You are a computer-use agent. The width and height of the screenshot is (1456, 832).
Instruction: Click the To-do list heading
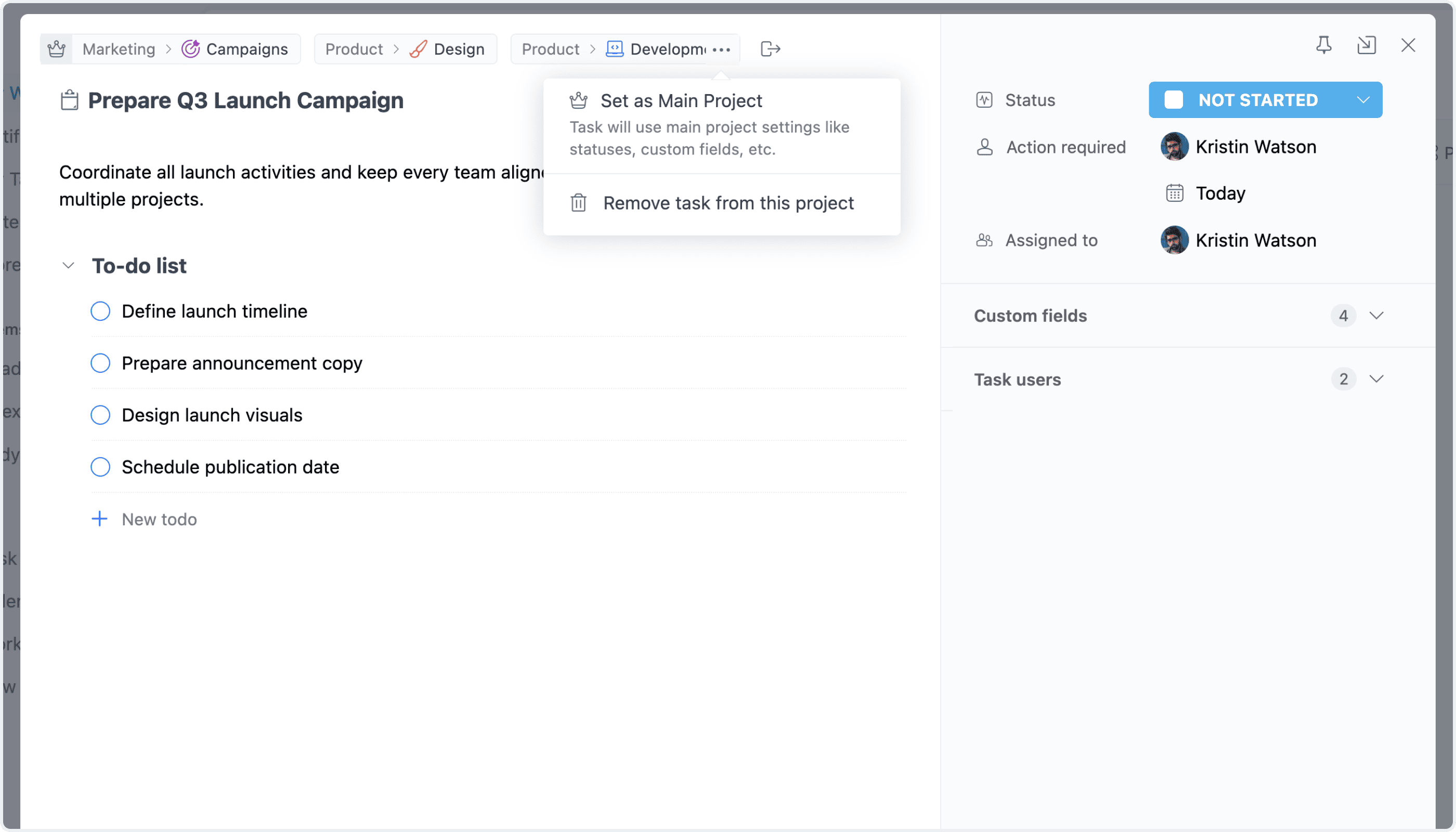click(x=139, y=266)
